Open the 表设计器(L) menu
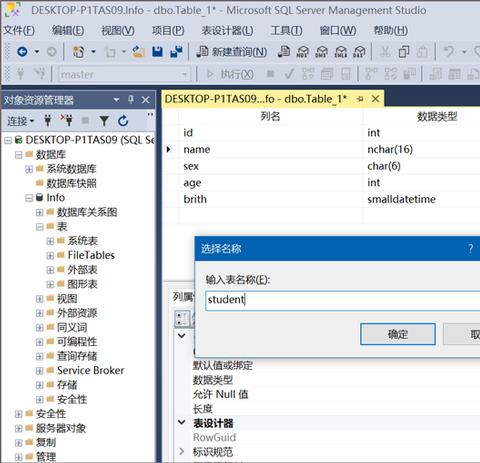The image size is (480, 463). pos(227,31)
